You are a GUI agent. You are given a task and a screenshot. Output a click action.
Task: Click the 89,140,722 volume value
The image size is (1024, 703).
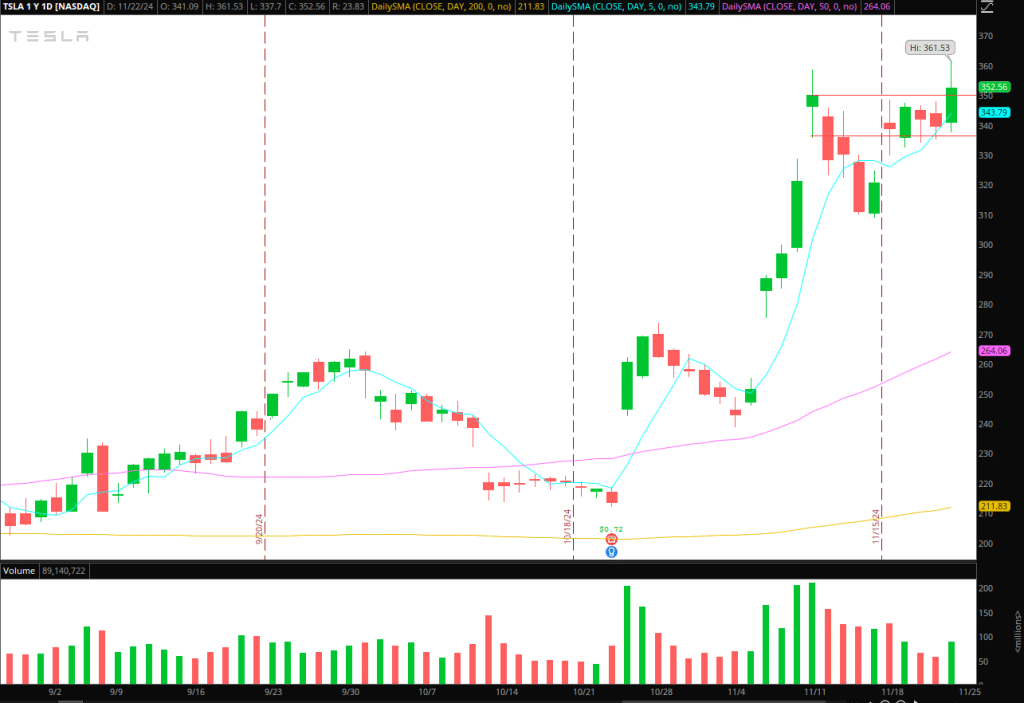(63, 571)
